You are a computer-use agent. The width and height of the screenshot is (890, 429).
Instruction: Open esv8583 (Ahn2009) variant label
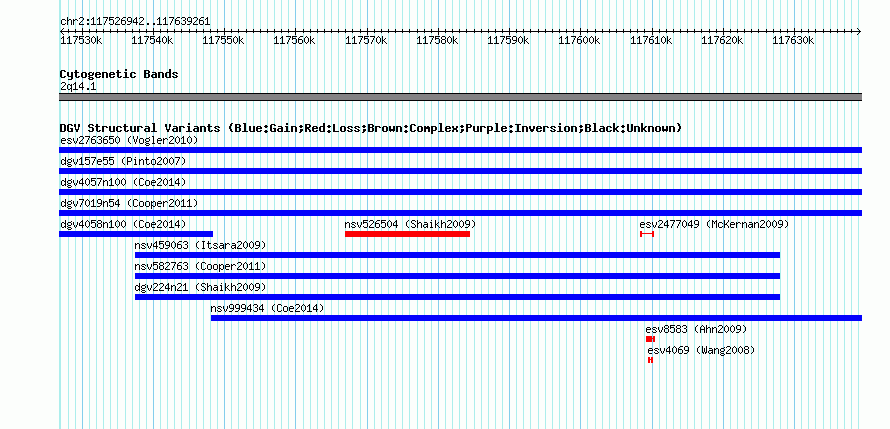point(696,329)
